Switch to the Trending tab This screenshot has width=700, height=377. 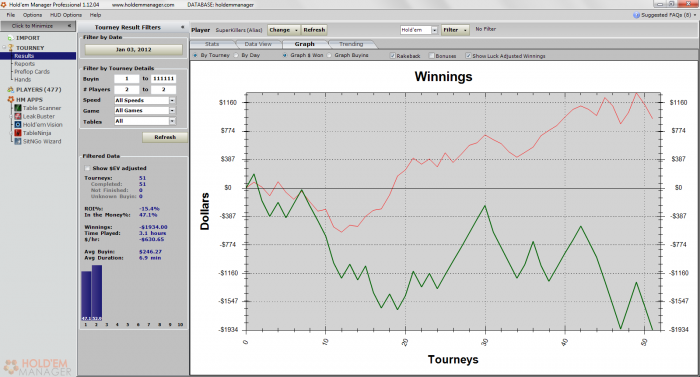coord(351,44)
